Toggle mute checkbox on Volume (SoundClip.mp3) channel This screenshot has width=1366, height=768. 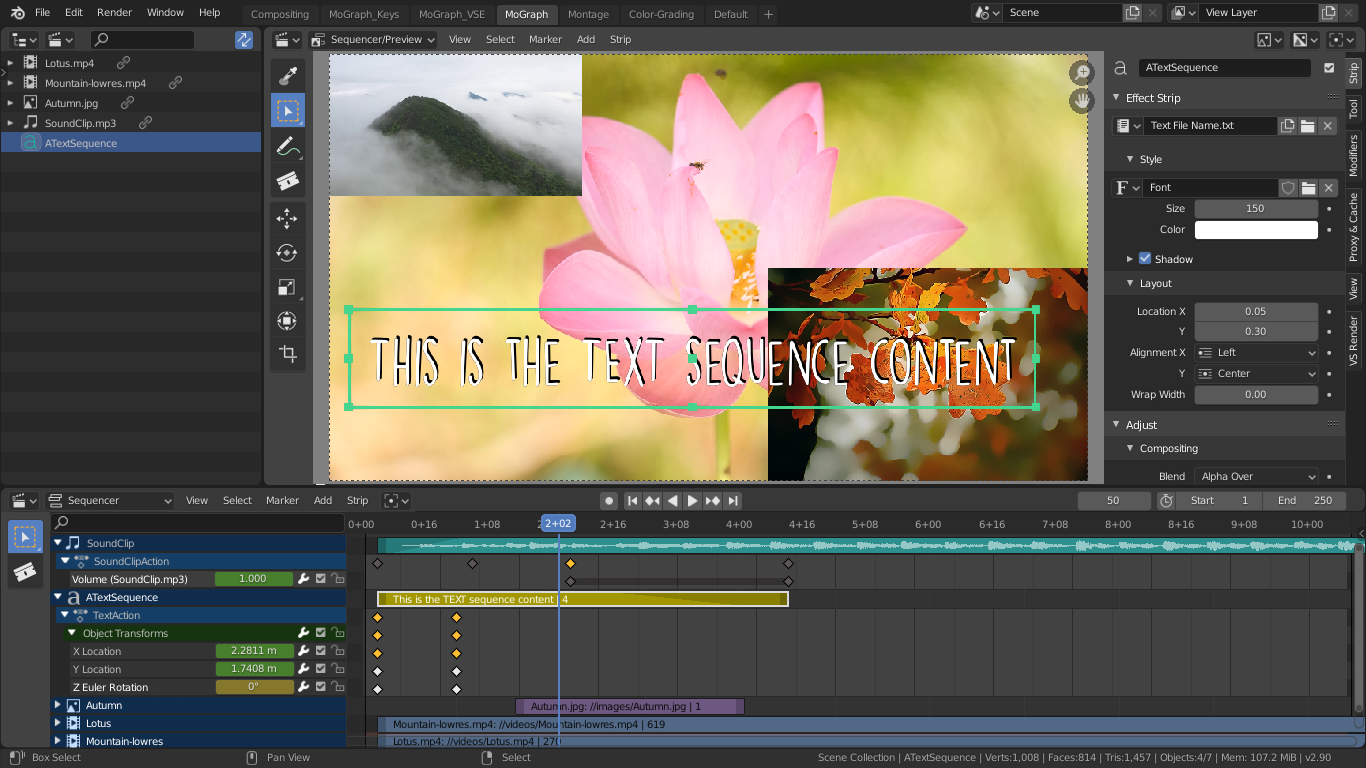click(x=321, y=579)
